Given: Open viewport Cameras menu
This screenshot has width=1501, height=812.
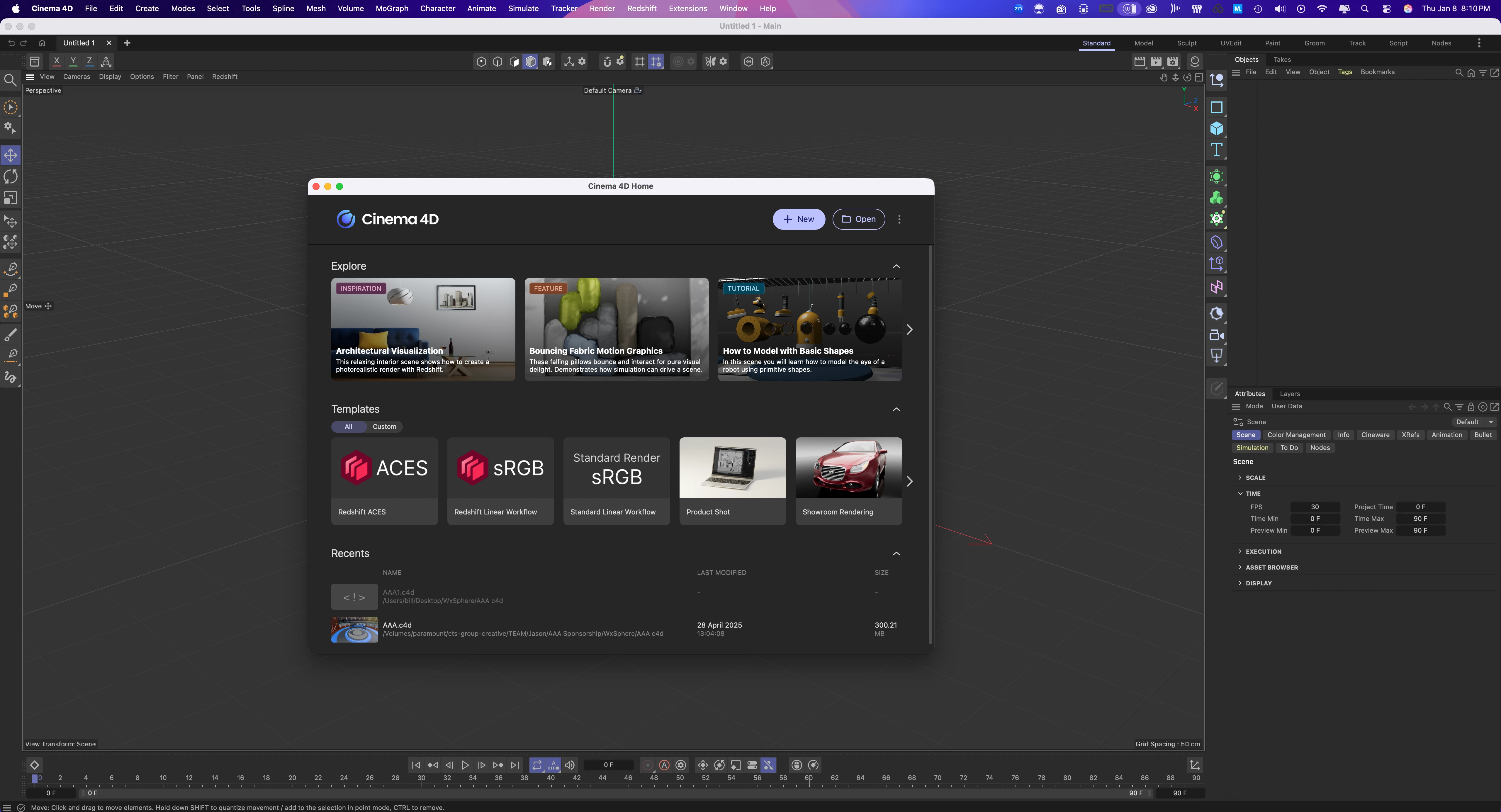Looking at the screenshot, I should coord(76,76).
